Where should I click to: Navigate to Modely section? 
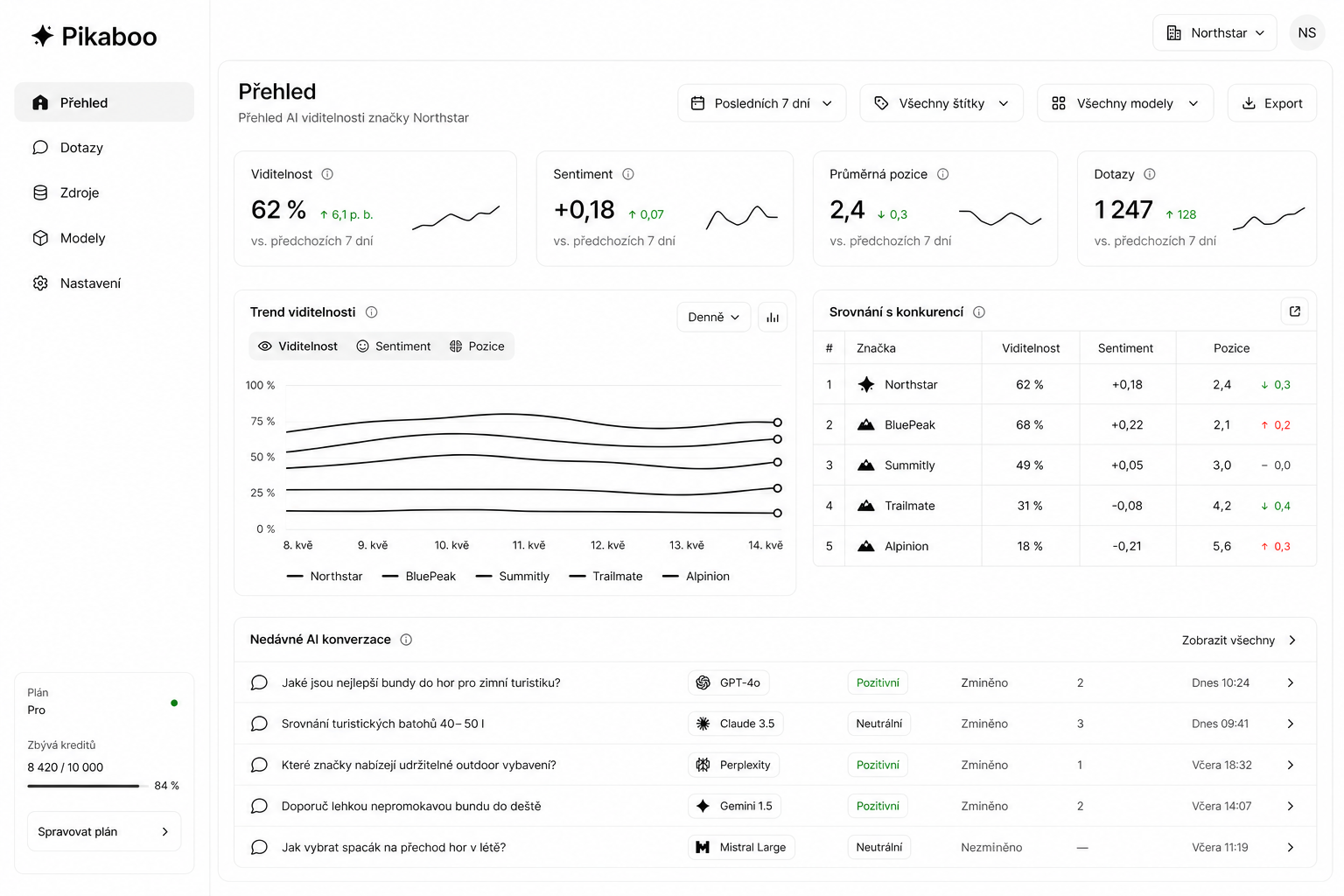[104, 238]
